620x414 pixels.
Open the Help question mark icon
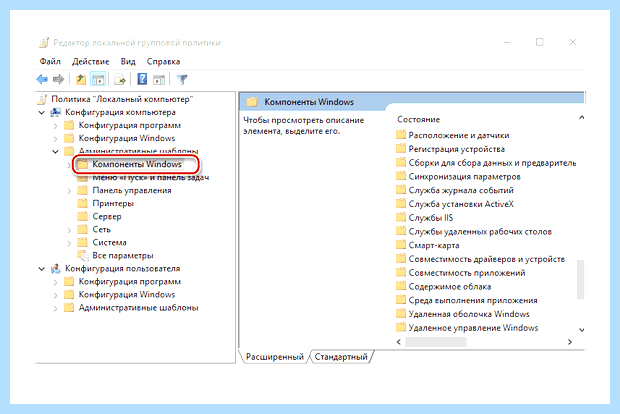click(142, 79)
